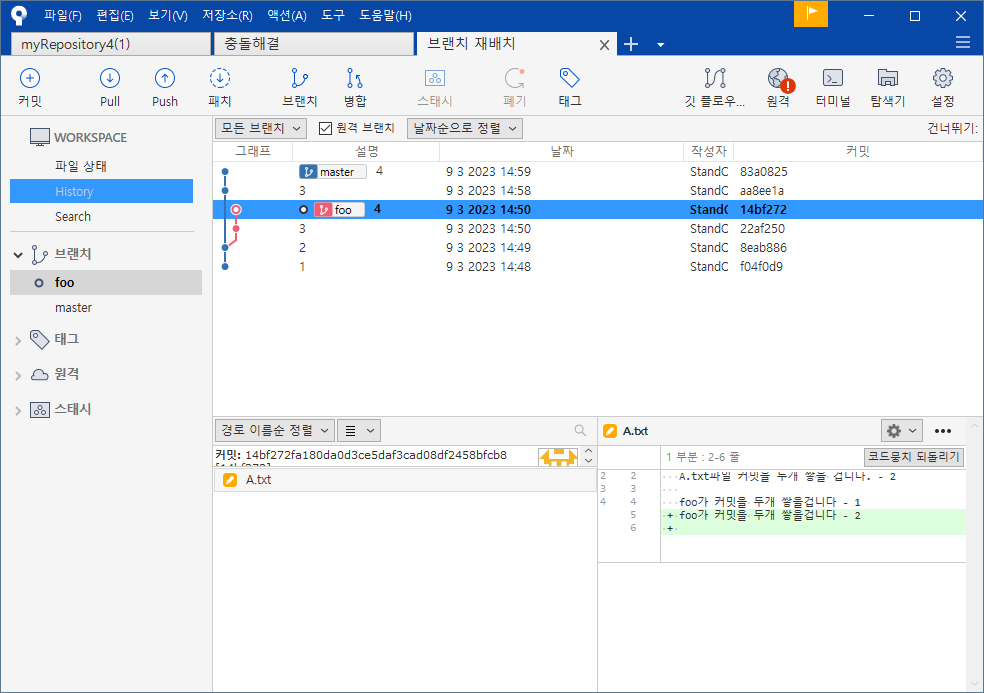Image resolution: width=984 pixels, height=693 pixels.
Task: Click the new tab plus icon
Action: [x=631, y=44]
